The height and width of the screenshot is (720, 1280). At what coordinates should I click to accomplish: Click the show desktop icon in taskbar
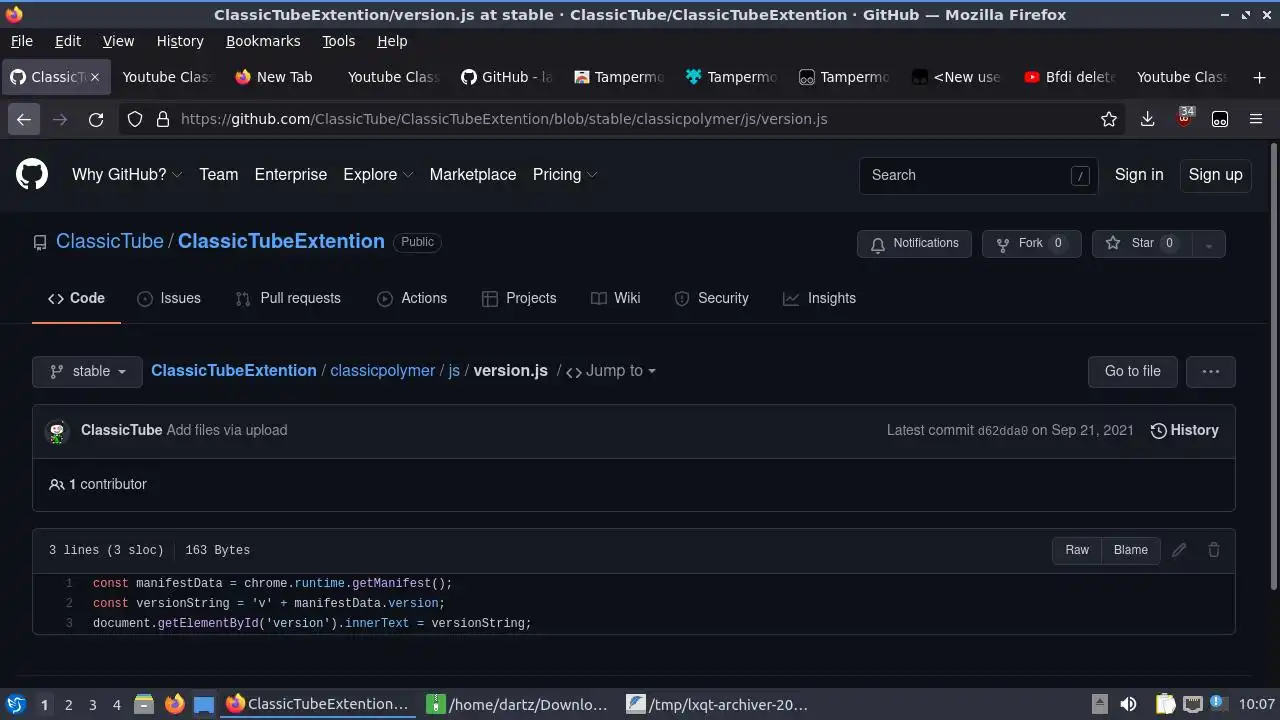(204, 704)
